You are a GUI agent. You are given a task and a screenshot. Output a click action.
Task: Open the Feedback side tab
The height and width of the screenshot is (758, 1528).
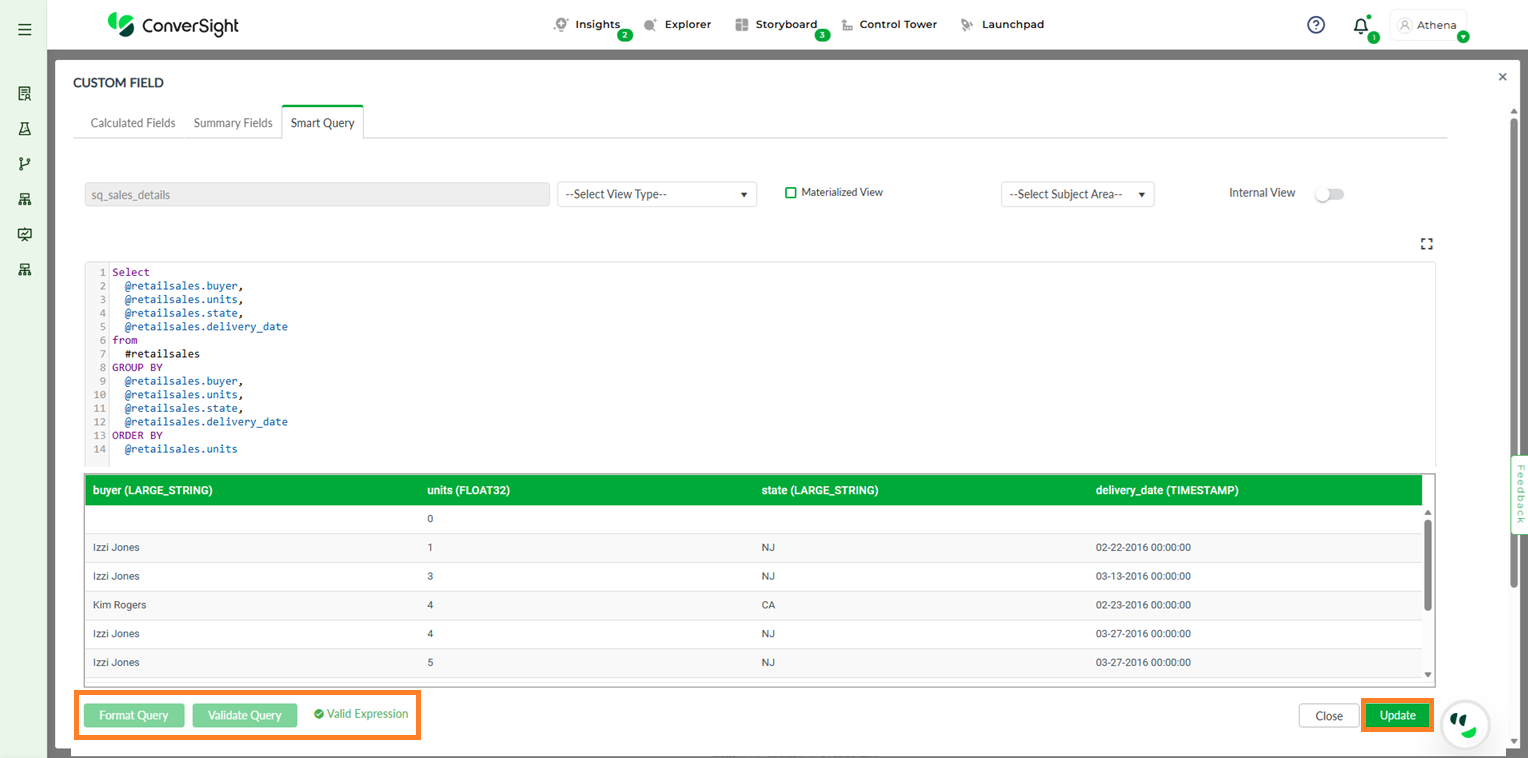click(1519, 494)
